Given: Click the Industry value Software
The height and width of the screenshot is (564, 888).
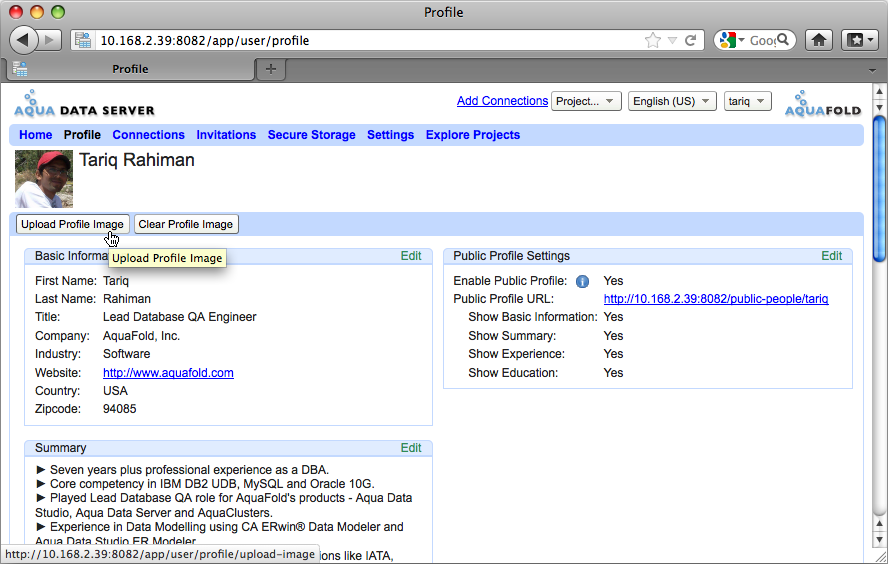Looking at the screenshot, I should (x=126, y=354).
